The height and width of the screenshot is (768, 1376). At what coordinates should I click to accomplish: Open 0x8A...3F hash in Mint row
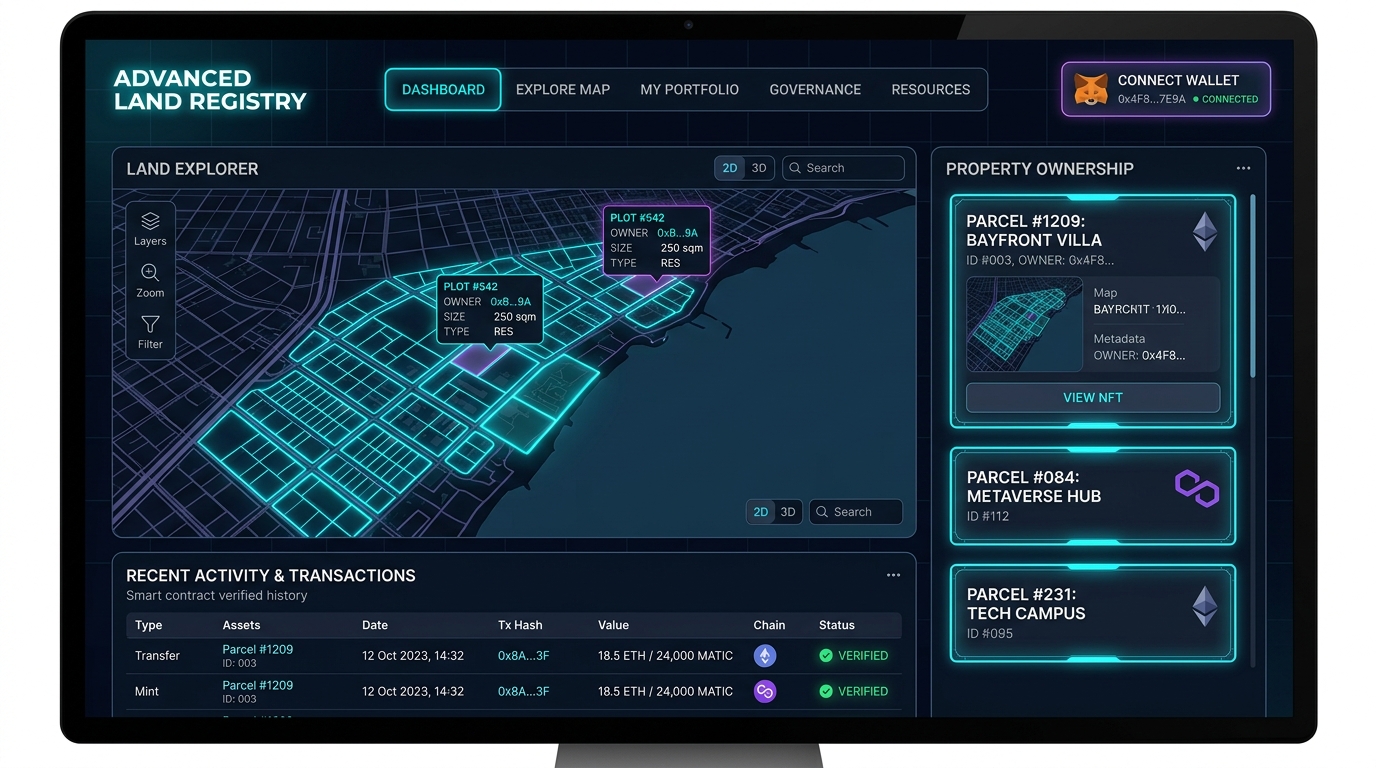(x=524, y=691)
